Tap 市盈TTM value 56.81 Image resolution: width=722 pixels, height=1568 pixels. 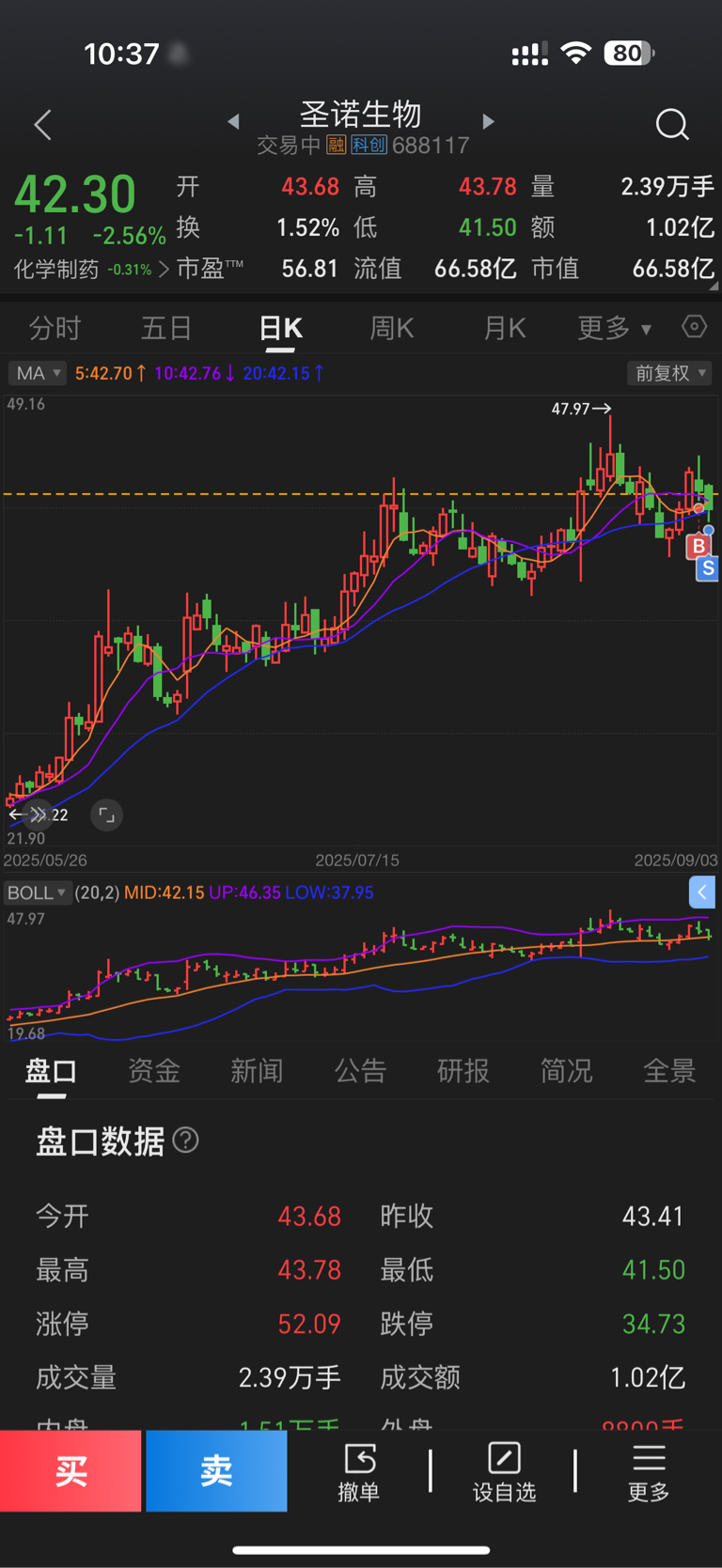click(309, 269)
